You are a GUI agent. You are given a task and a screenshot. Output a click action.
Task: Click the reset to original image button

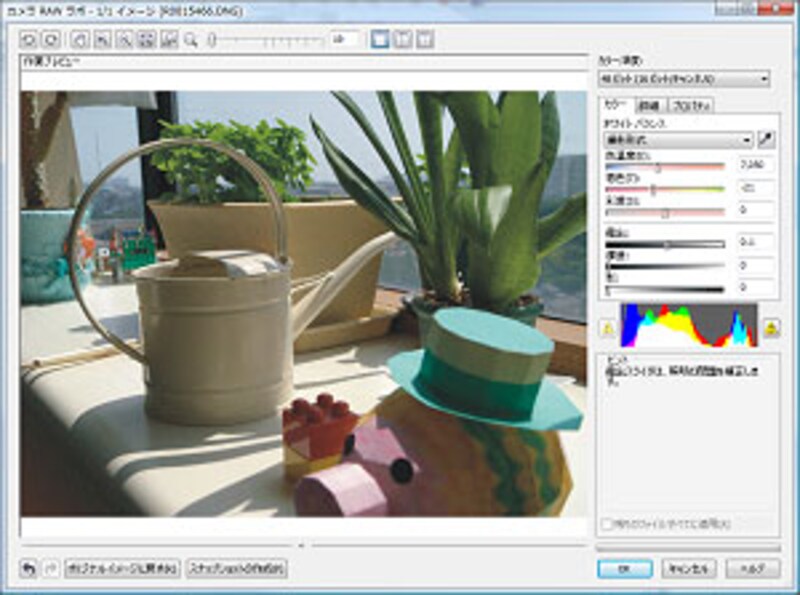[x=122, y=568]
